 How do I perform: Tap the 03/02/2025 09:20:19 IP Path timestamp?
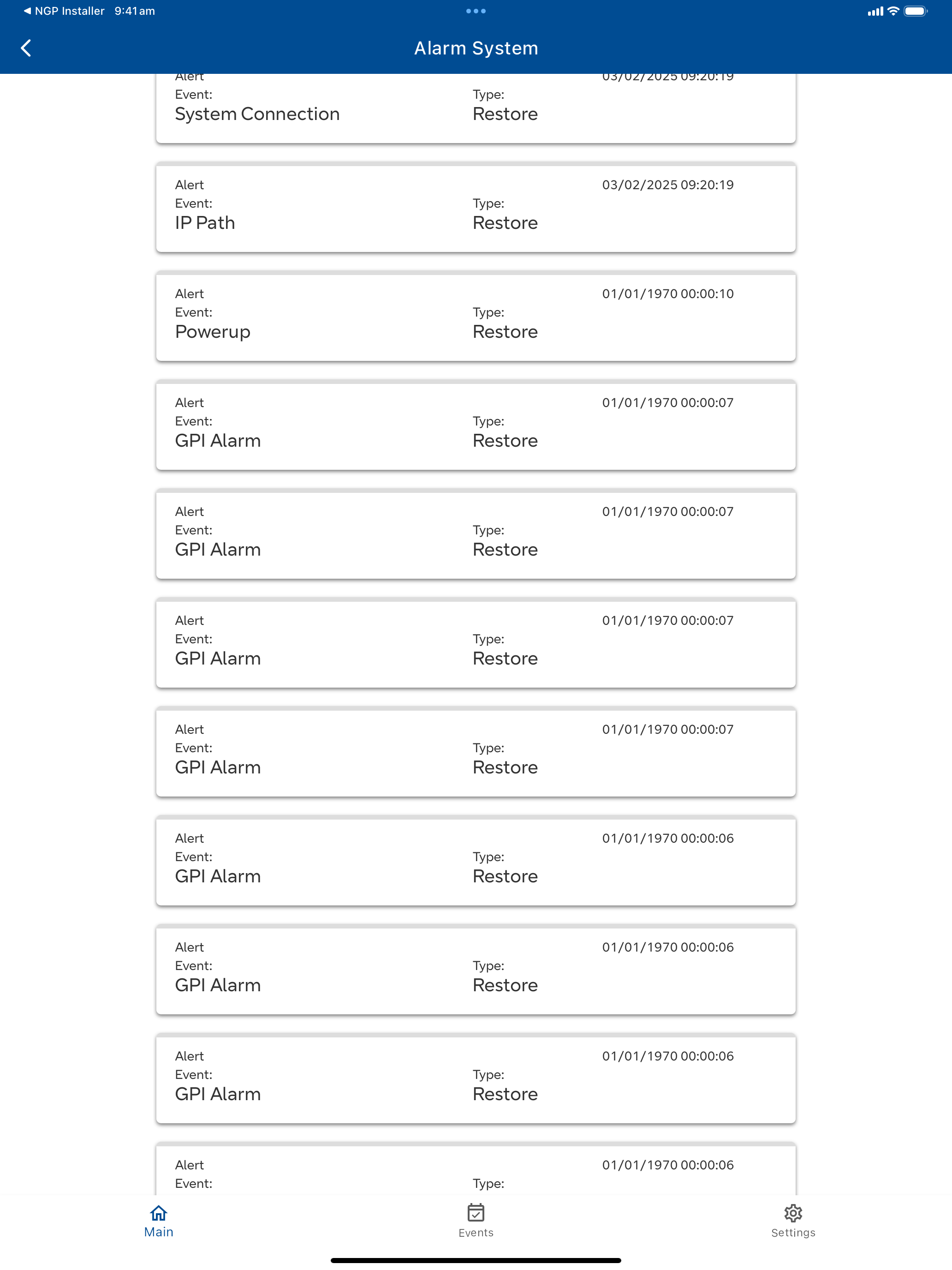pyautogui.click(x=668, y=185)
